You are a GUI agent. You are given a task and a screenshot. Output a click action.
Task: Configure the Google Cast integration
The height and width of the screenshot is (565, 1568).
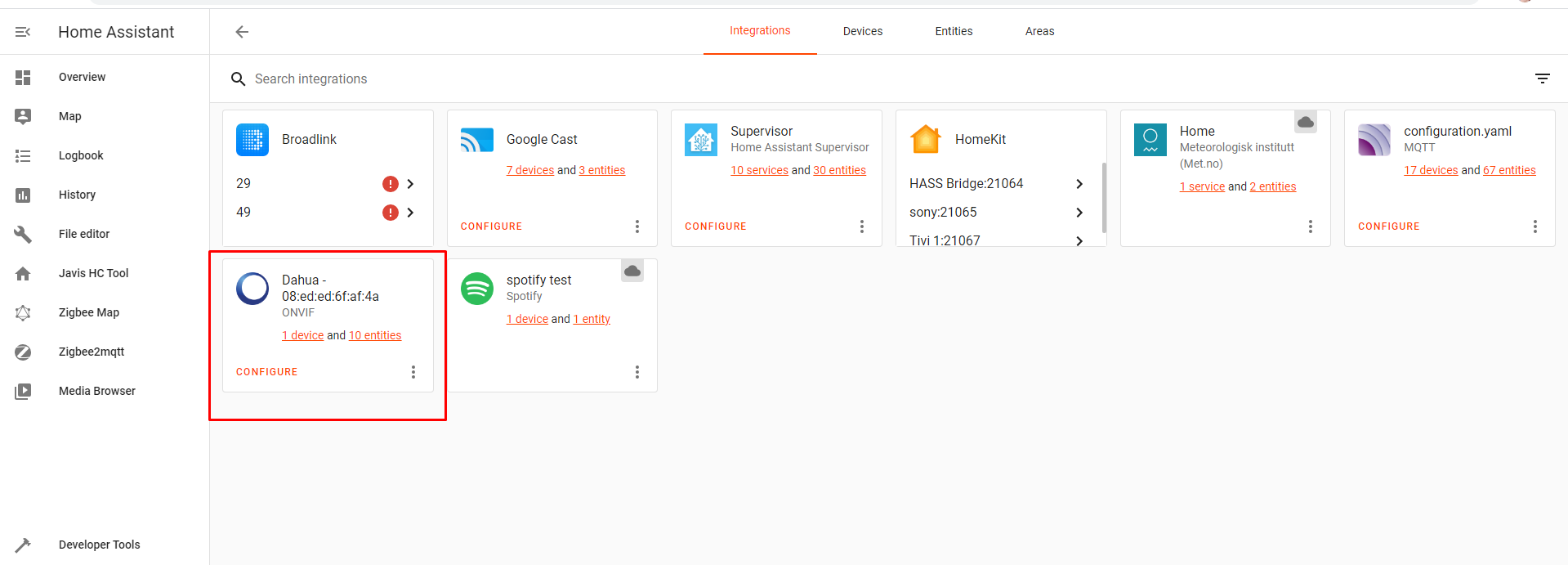[491, 226]
